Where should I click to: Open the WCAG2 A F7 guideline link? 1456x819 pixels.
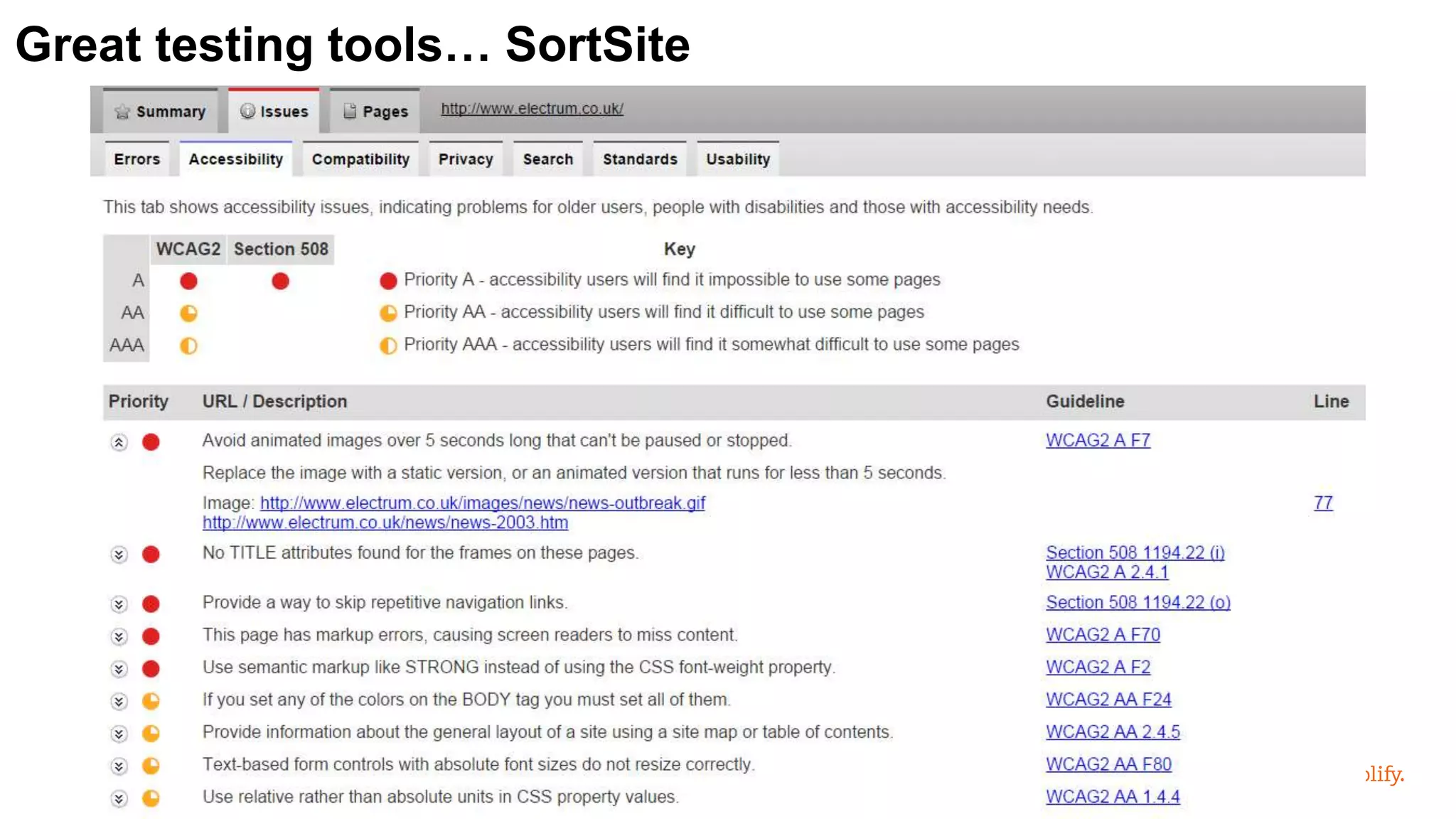click(1098, 440)
